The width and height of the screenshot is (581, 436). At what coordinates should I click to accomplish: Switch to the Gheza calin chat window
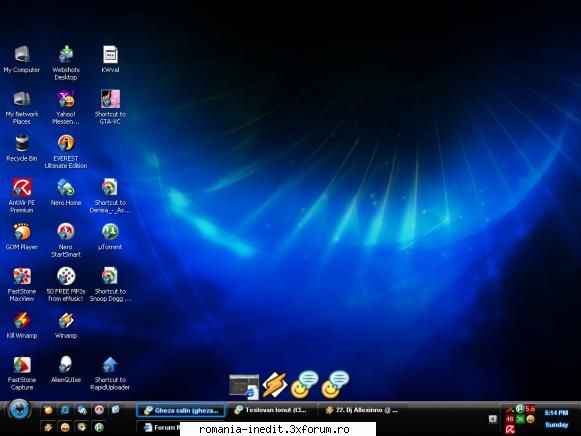click(181, 410)
